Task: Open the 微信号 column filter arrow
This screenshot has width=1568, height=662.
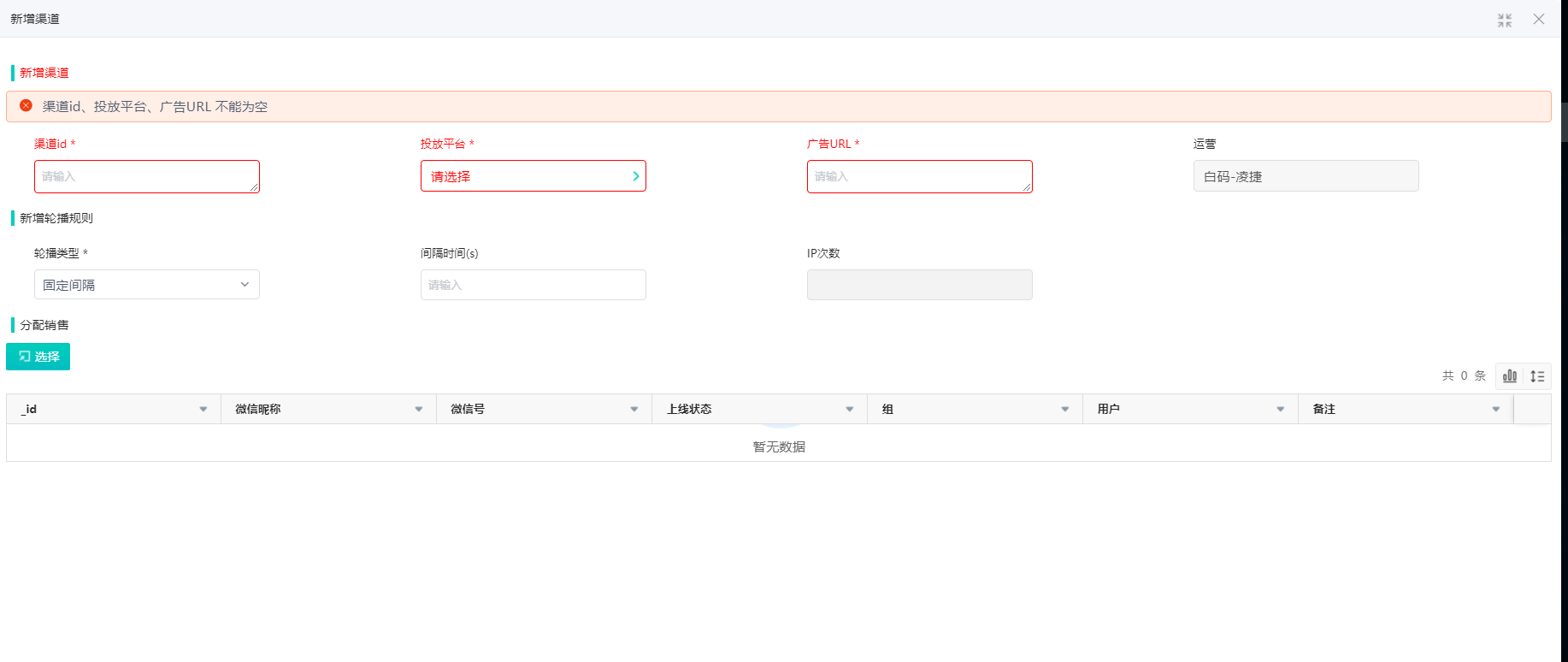Action: [x=634, y=409]
